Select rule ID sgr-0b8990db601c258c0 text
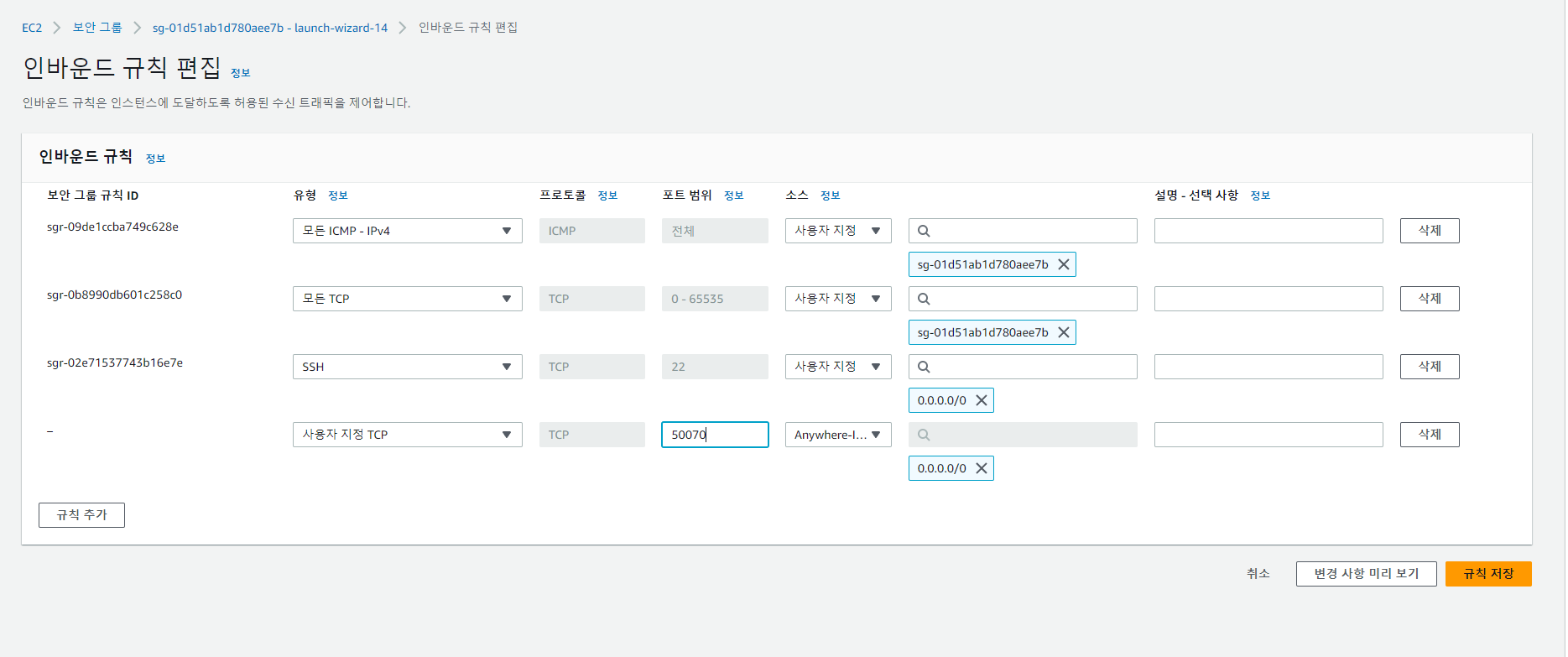The image size is (1568, 657). pos(114,295)
